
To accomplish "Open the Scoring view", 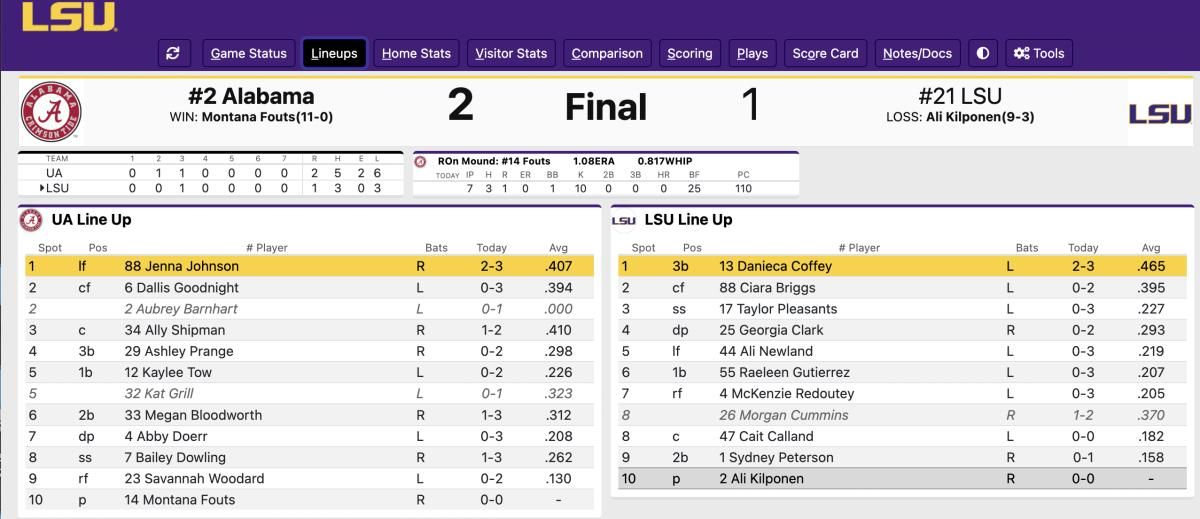I will tap(690, 53).
